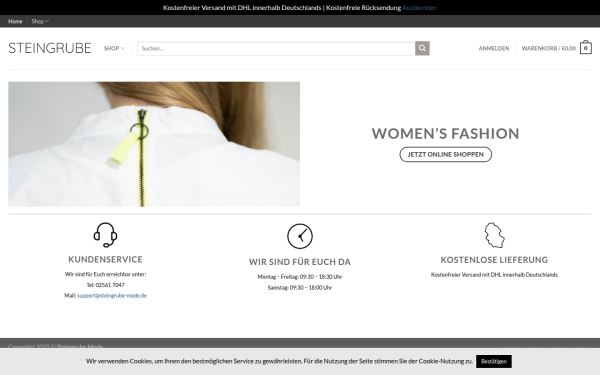Viewport: 600px width, 375px height.
Task: Click the headset Kundenservice icon
Action: (105, 235)
